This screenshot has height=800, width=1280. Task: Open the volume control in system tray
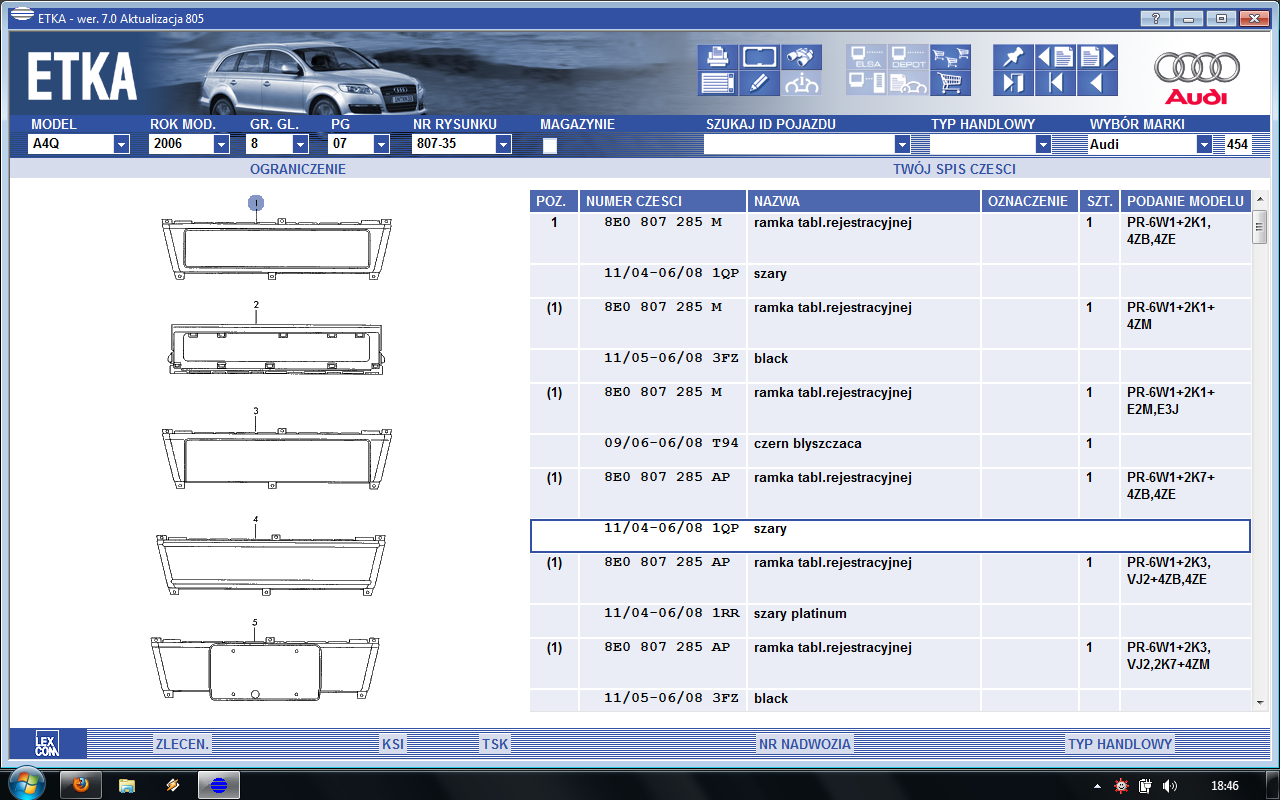tap(1170, 785)
